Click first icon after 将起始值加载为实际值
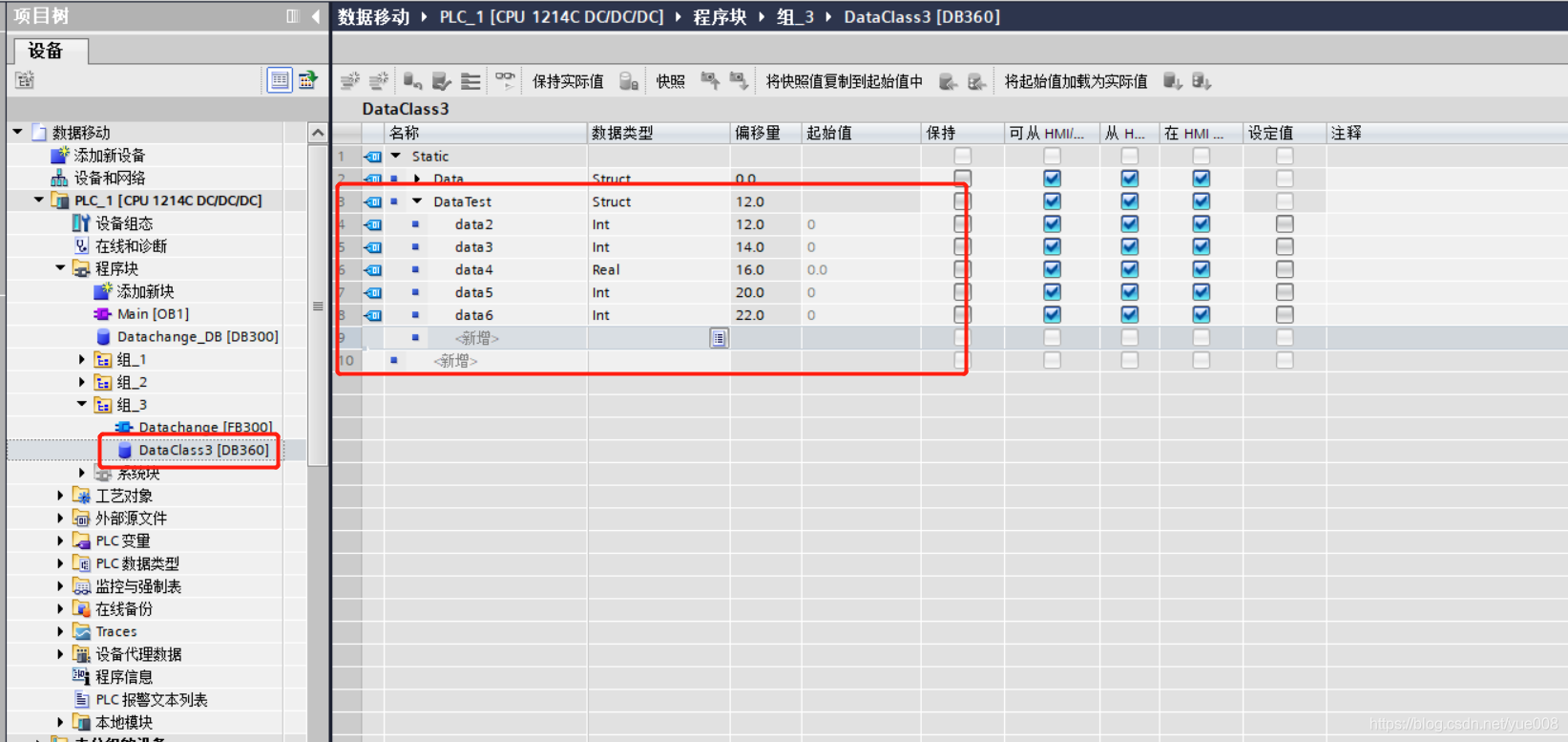 [1173, 81]
